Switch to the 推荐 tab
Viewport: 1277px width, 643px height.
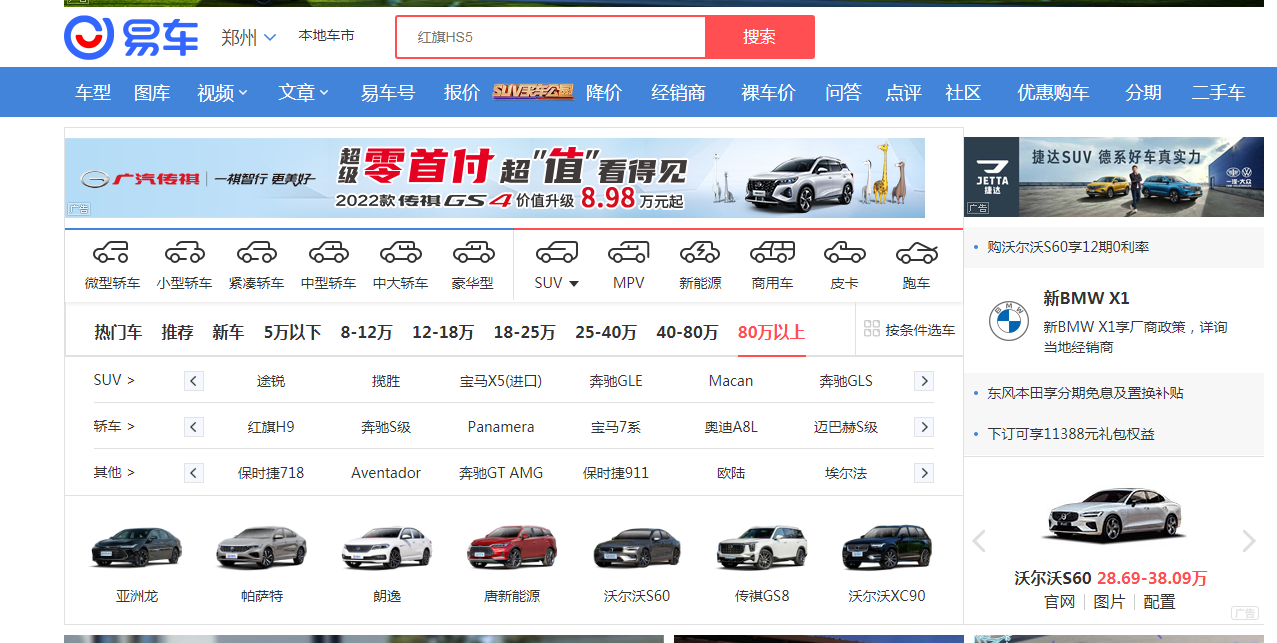[177, 332]
